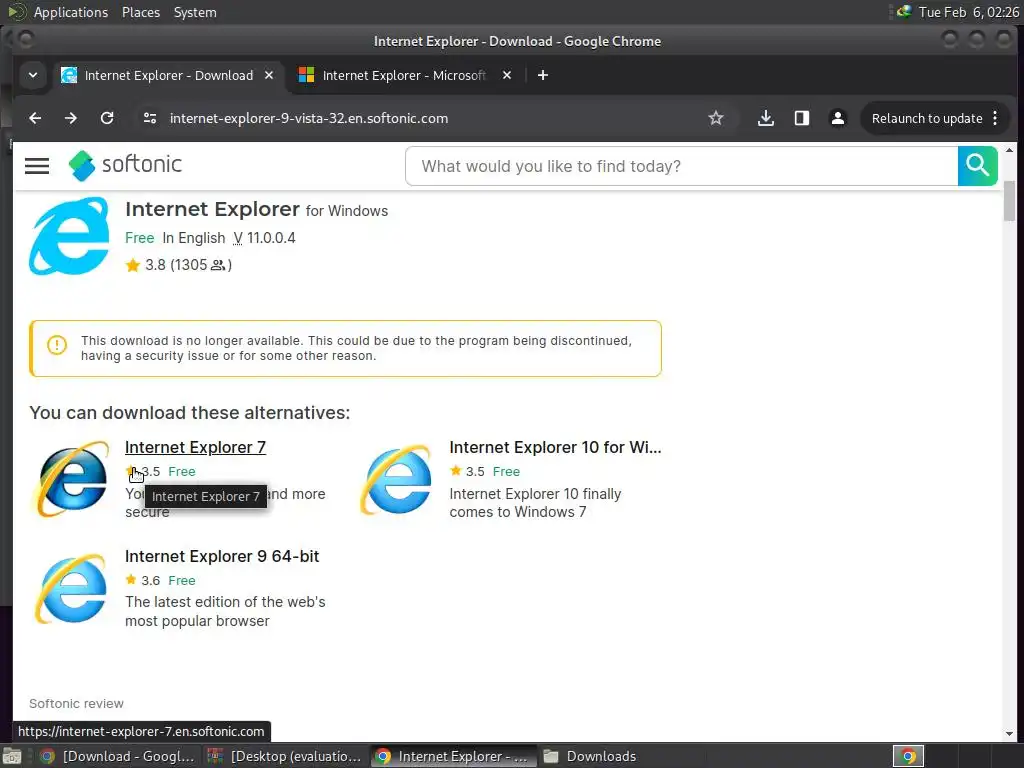Bookmark this page with the star icon
This screenshot has height=768, width=1024.
coord(716,118)
